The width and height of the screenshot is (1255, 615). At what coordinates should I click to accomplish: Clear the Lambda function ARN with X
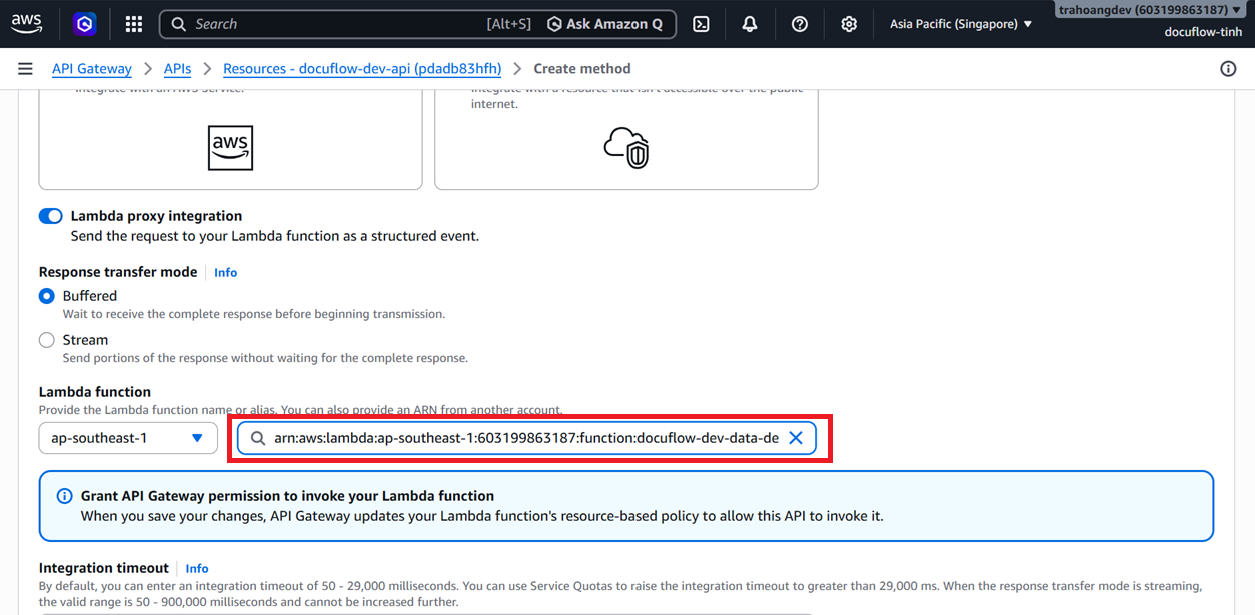(x=796, y=438)
